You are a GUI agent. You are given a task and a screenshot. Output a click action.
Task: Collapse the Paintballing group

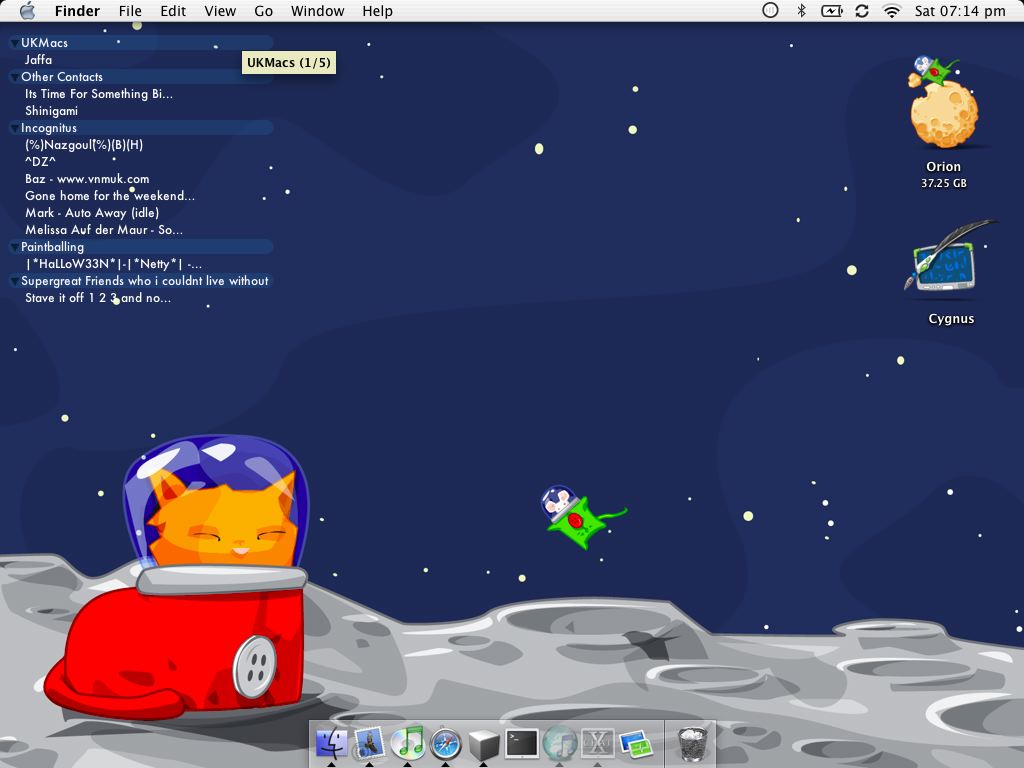click(14, 247)
